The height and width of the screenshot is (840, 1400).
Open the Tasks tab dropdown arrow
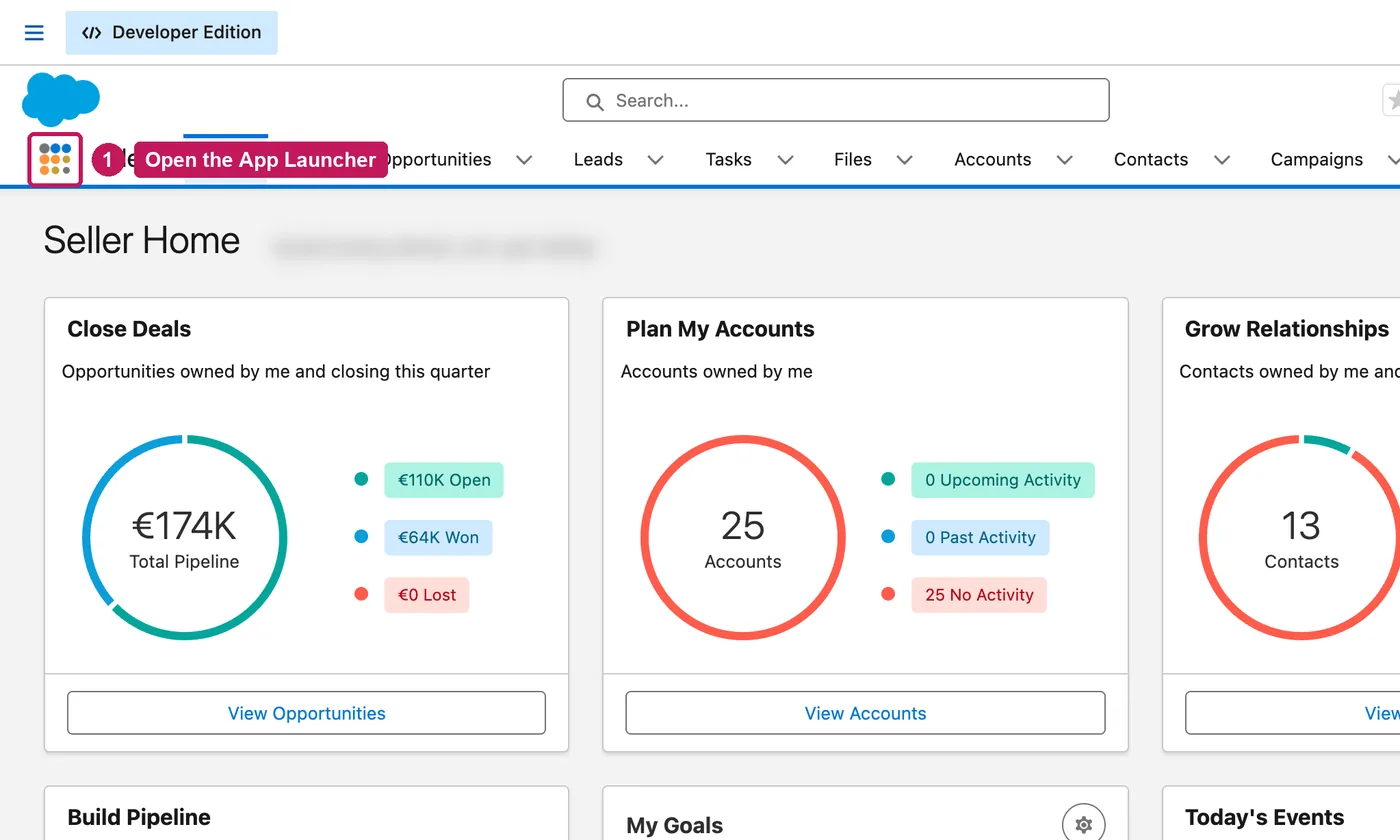tap(786, 160)
